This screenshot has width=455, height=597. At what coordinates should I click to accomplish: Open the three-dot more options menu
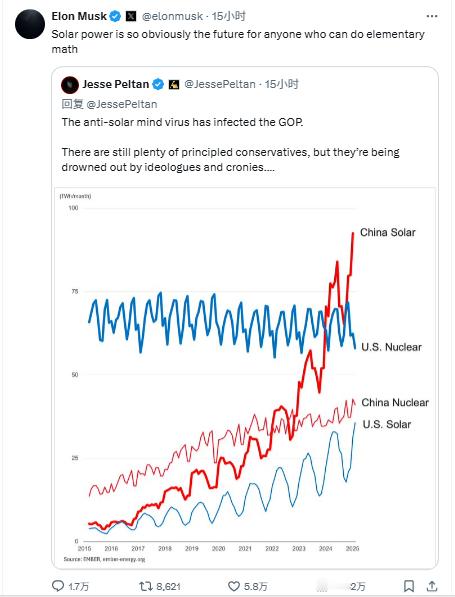tap(432, 16)
